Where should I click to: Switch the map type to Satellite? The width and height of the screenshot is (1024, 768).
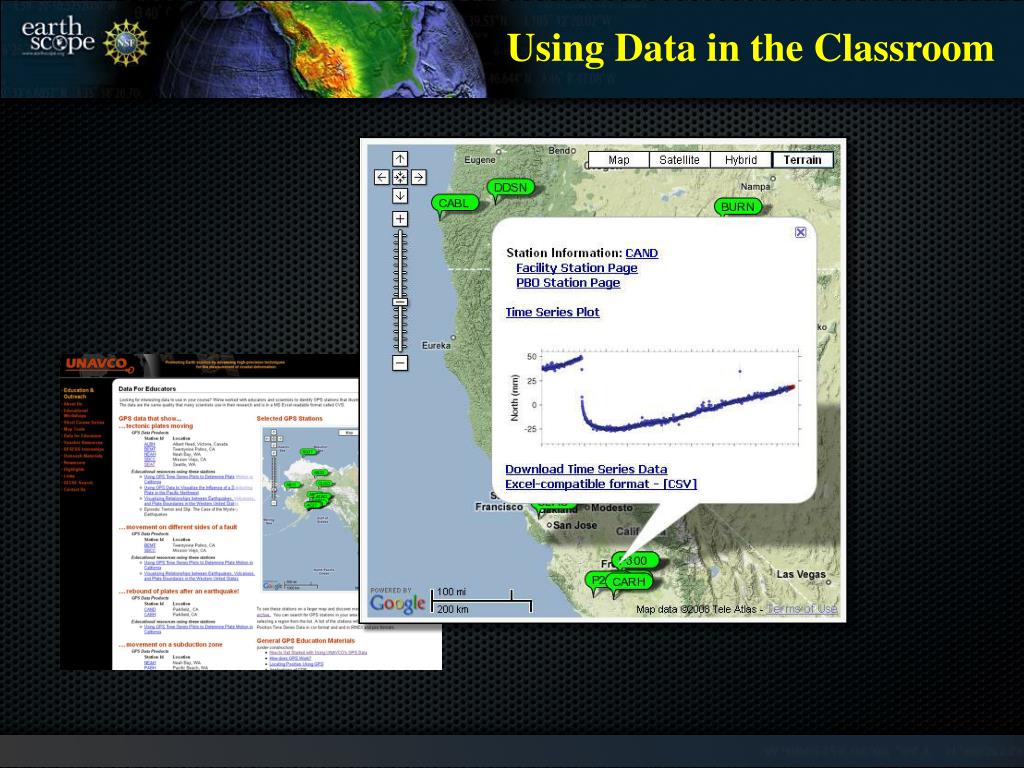(x=679, y=160)
